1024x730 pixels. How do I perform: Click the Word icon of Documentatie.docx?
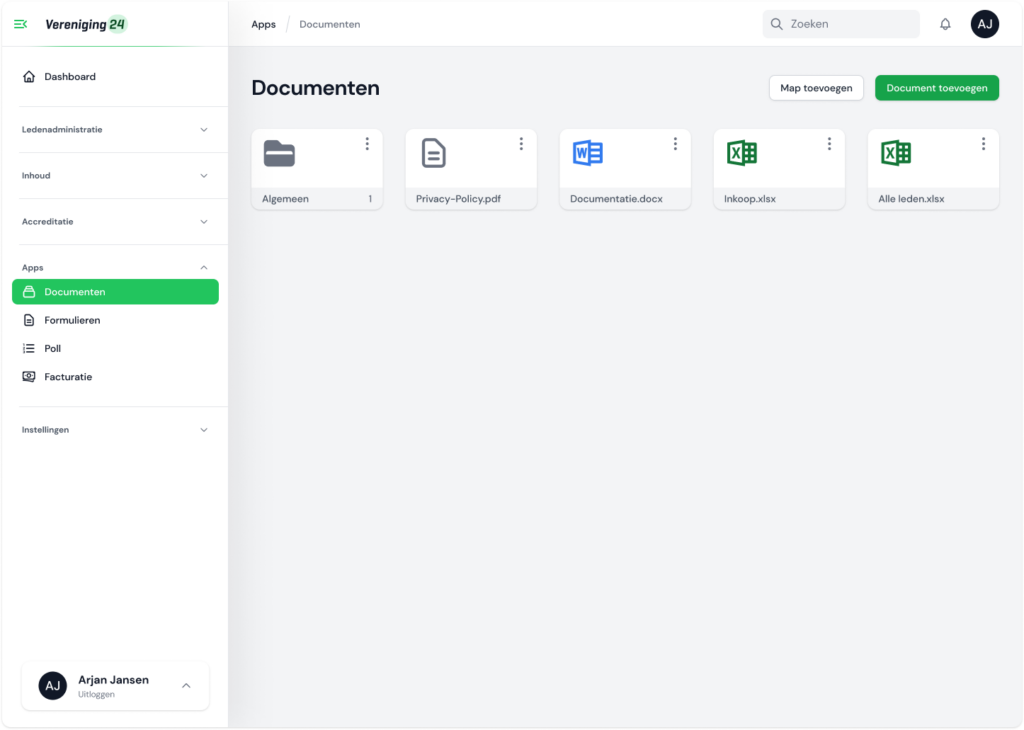[587, 153]
